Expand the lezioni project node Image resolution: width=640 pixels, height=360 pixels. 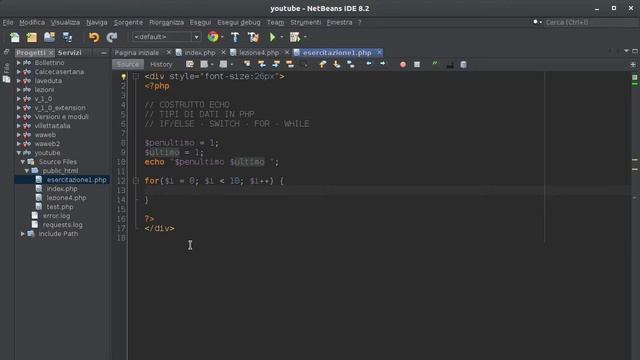(x=18, y=90)
